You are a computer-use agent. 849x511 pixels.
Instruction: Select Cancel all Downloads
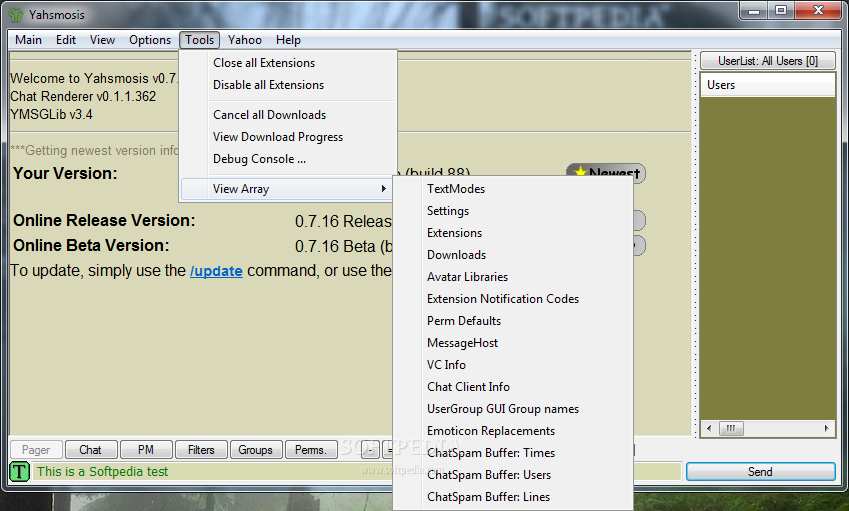pos(288,115)
